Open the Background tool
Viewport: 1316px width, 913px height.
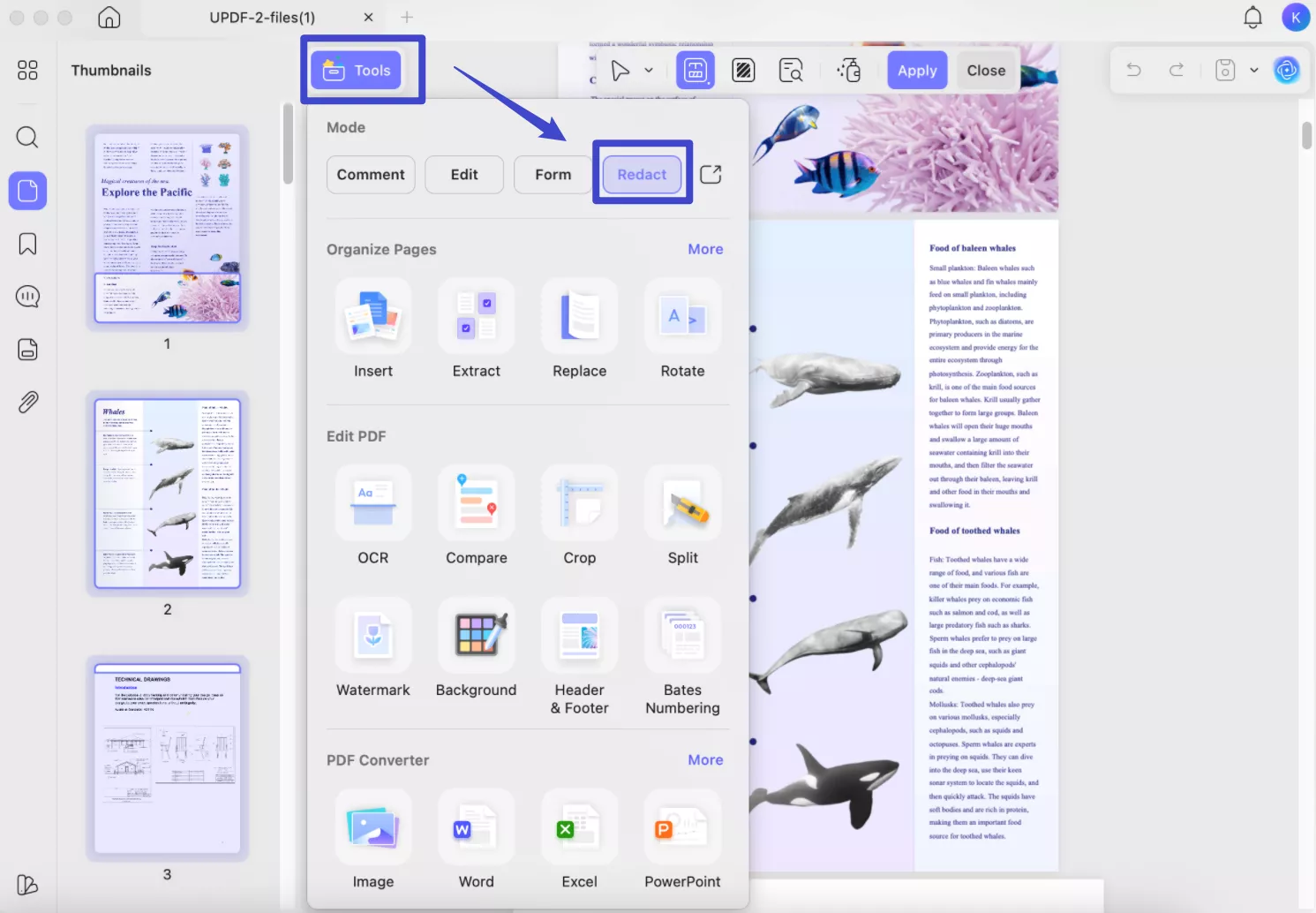(477, 649)
